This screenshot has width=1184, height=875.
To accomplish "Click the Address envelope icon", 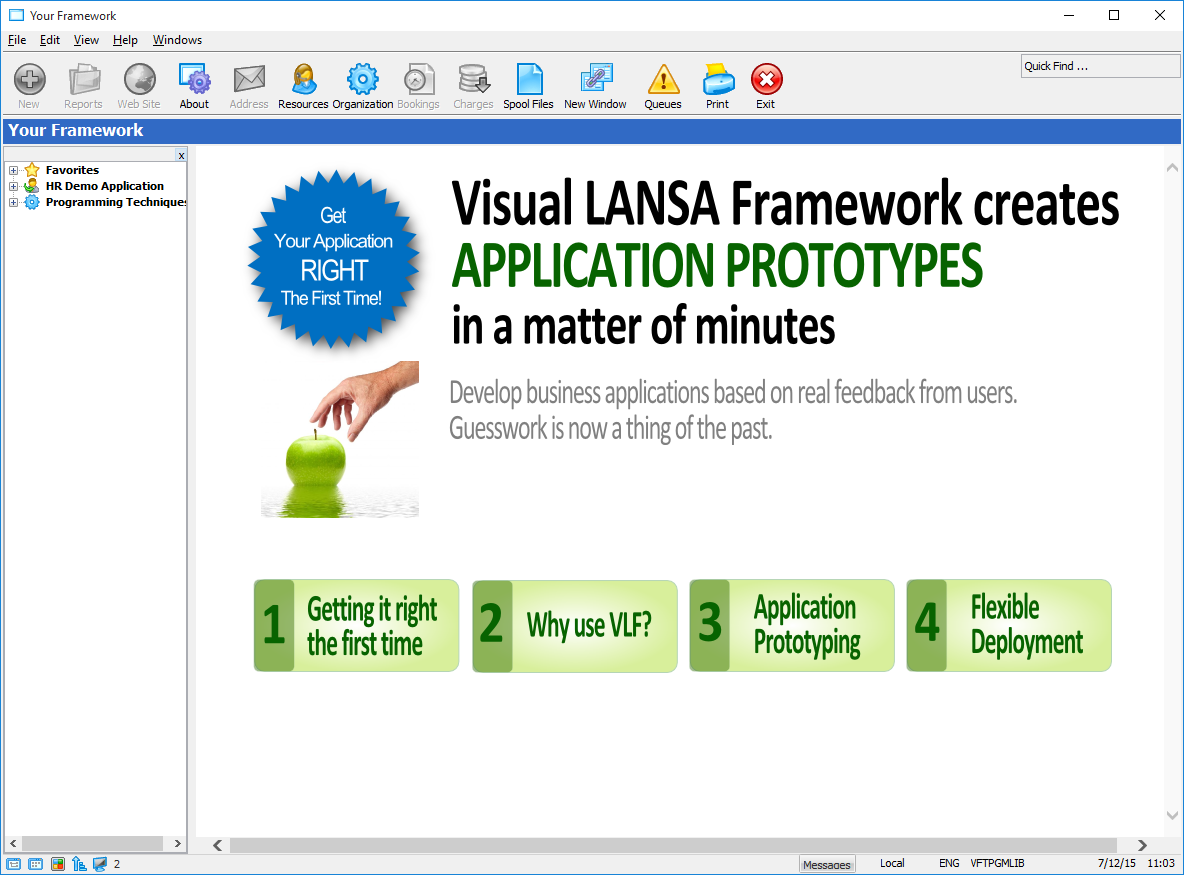I will pyautogui.click(x=249, y=79).
